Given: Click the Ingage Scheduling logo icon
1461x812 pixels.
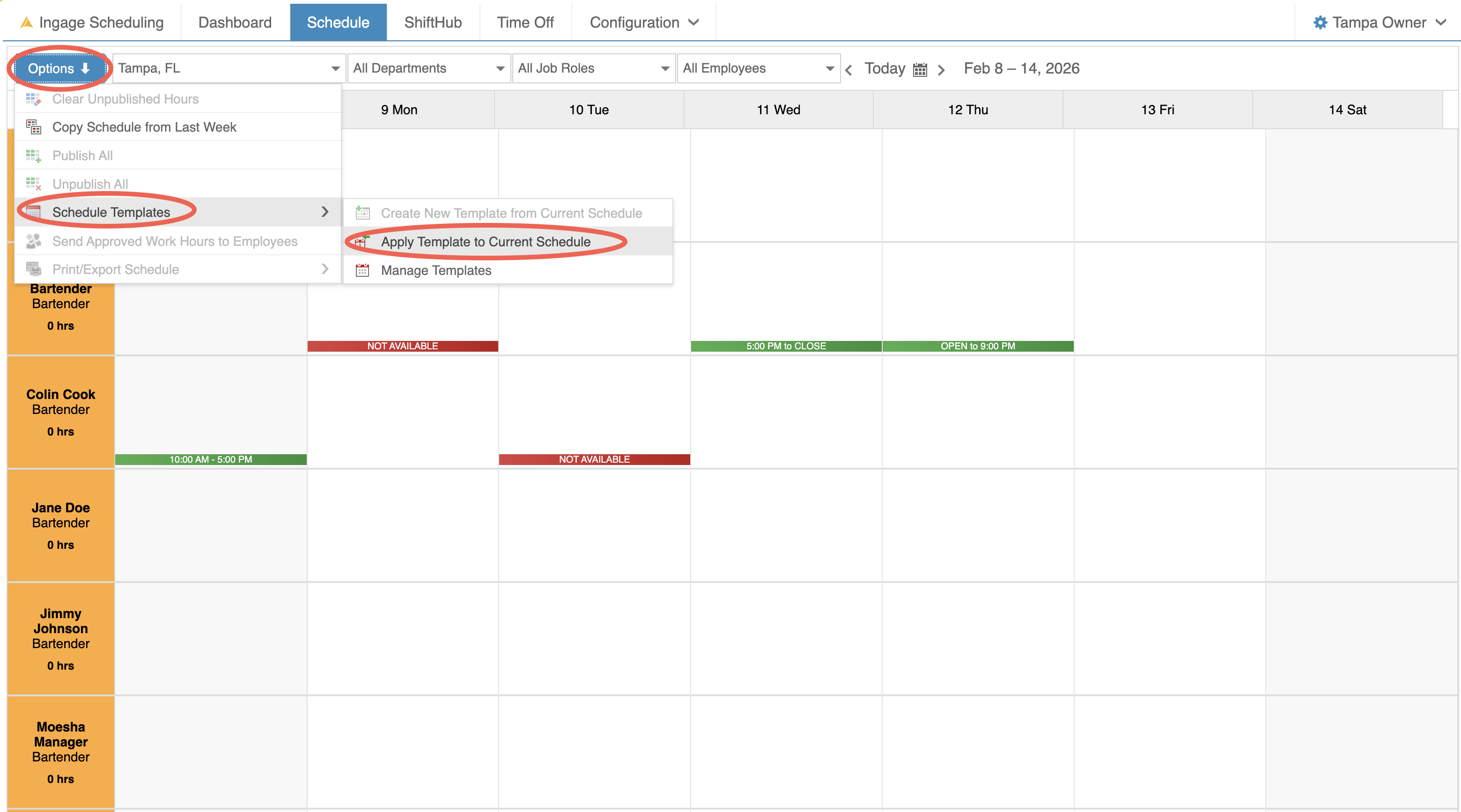Looking at the screenshot, I should click(x=26, y=22).
